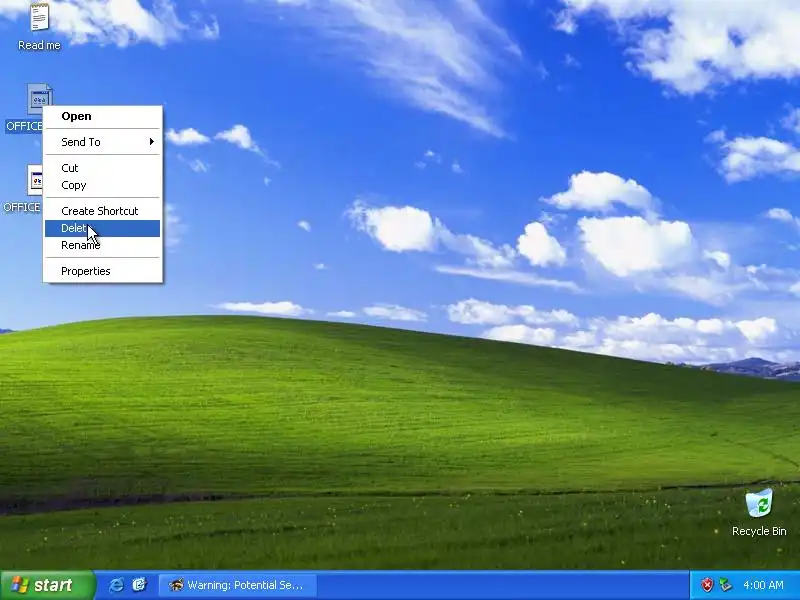
Task: Click the Start button
Action: tap(47, 585)
